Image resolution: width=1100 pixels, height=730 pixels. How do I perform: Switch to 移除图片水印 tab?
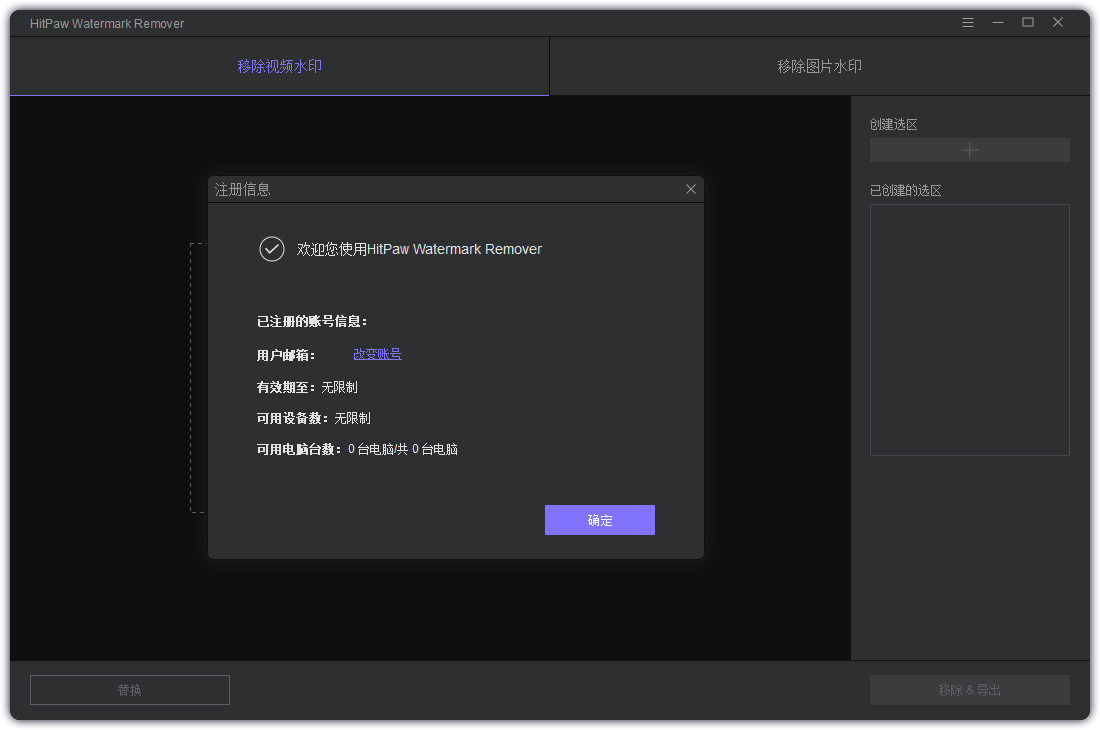pos(819,67)
